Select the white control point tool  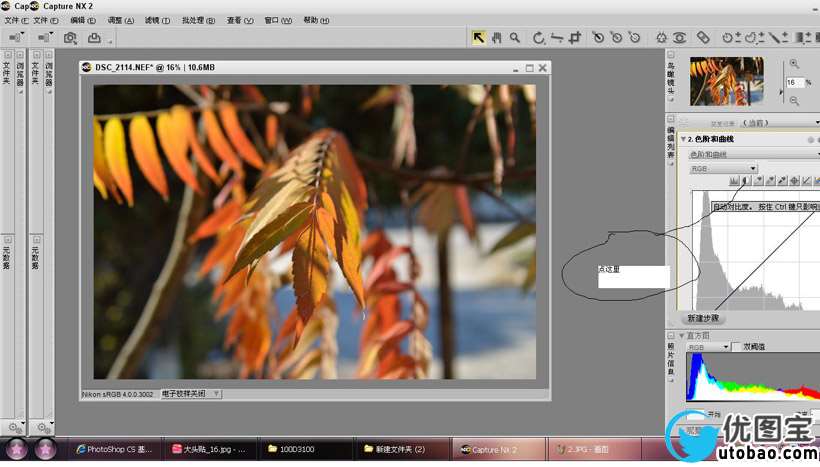click(634, 38)
